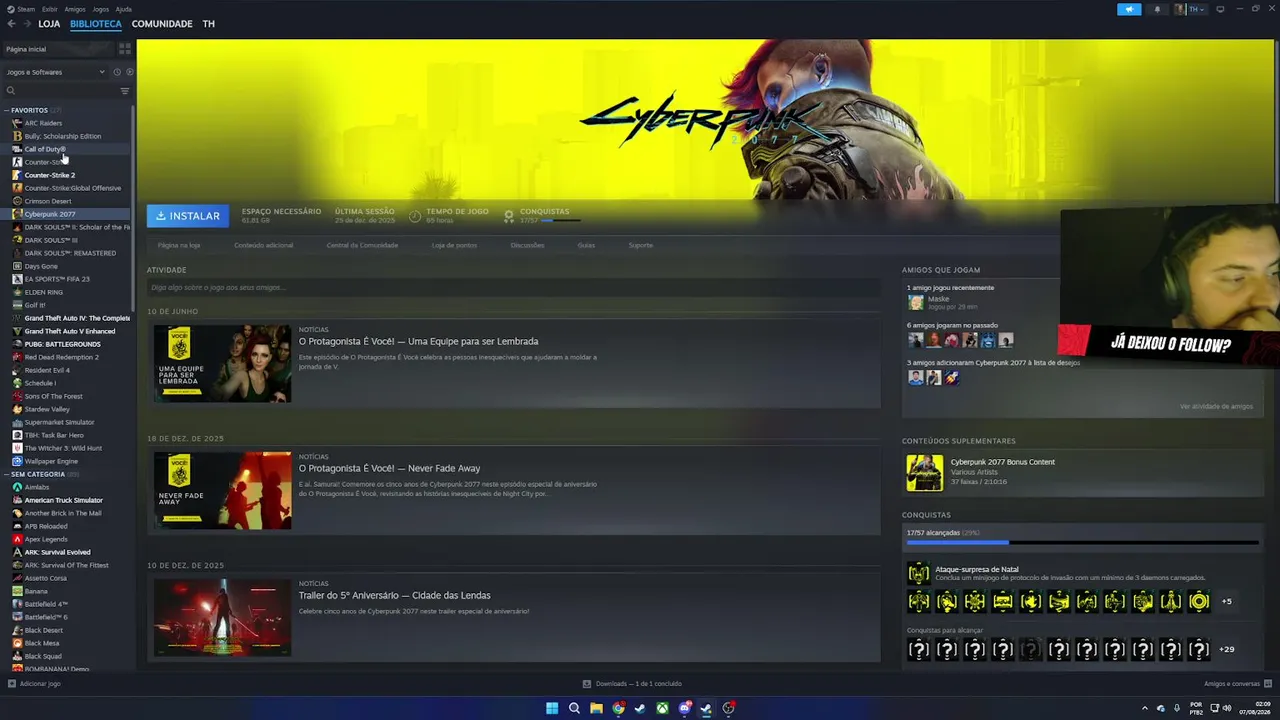1280x720 pixels.
Task: Go to the LOJA tab
Action: (49, 24)
